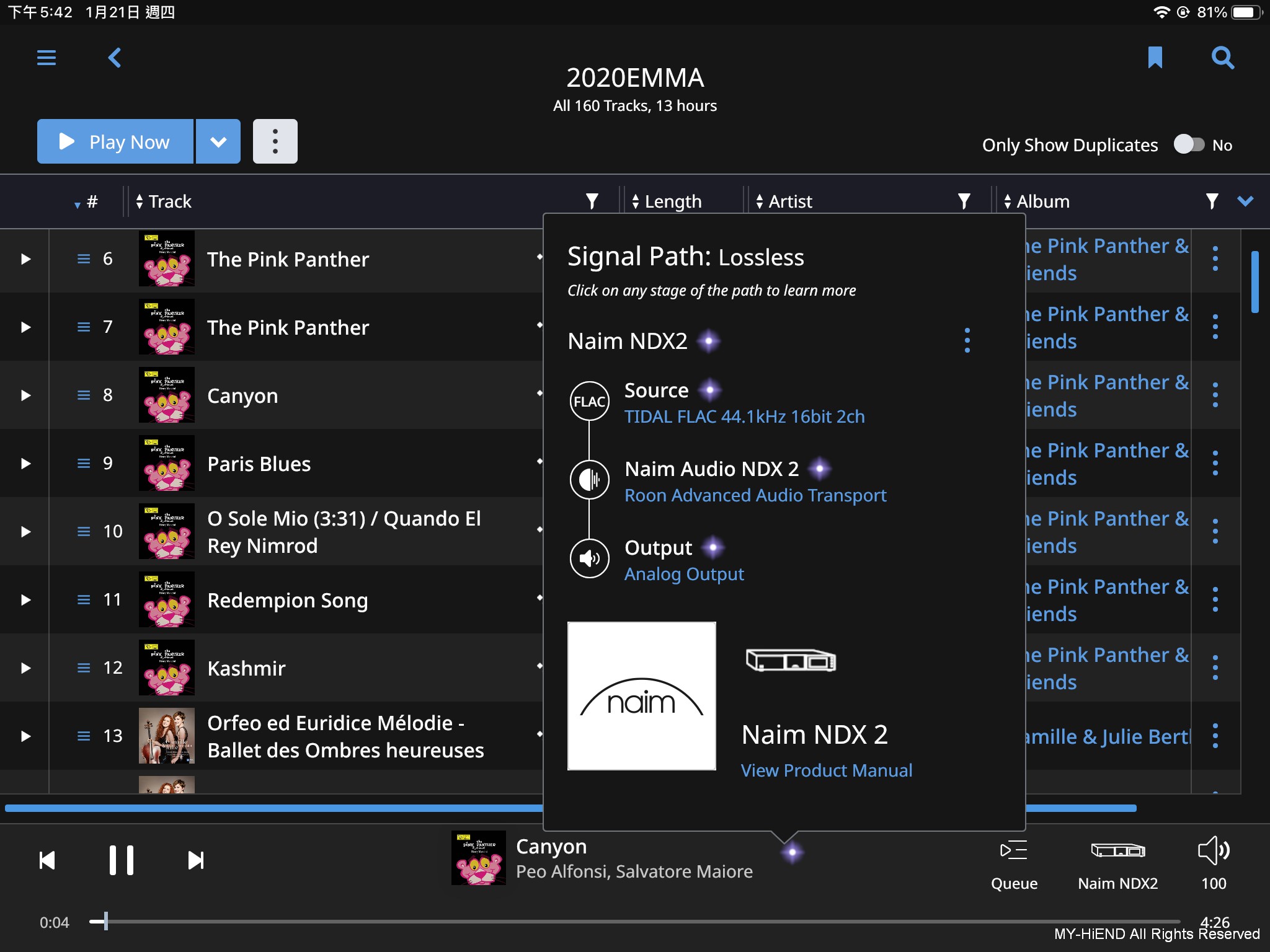Play track 9 Paris Blues
Image resolution: width=1270 pixels, height=952 pixels.
coord(25,464)
